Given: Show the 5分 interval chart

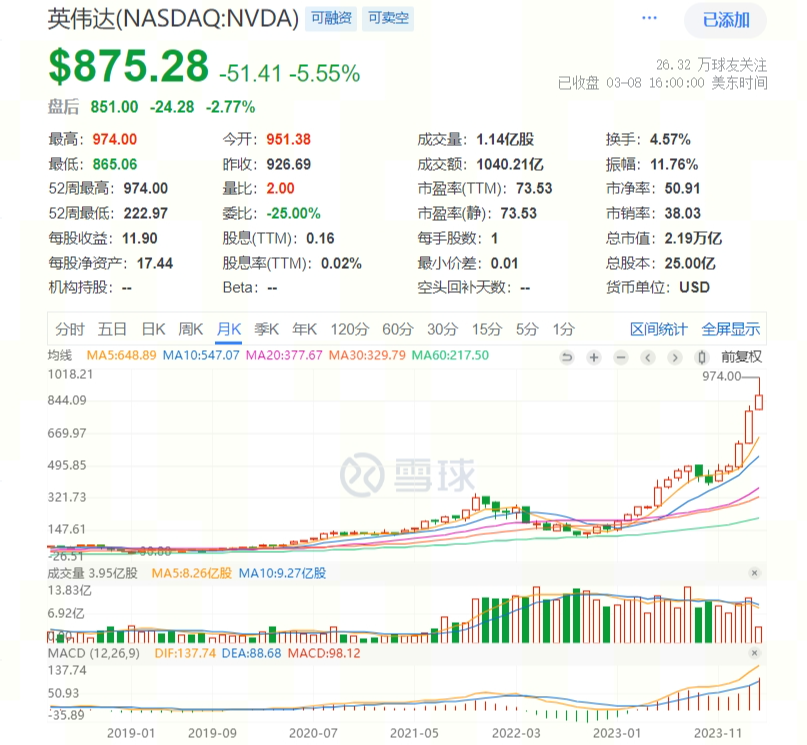Looking at the screenshot, I should coord(527,329).
